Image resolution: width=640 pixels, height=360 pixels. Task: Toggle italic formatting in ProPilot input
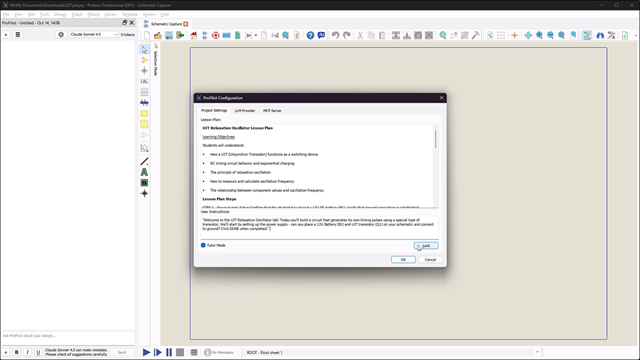click(27, 352)
